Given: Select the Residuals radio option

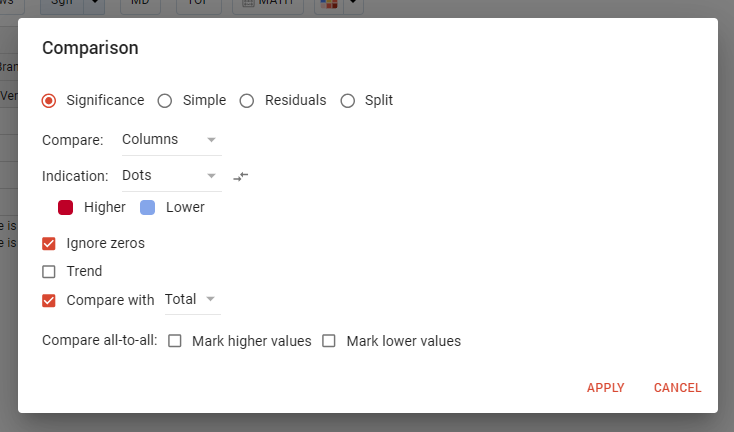Looking at the screenshot, I should pos(247,100).
